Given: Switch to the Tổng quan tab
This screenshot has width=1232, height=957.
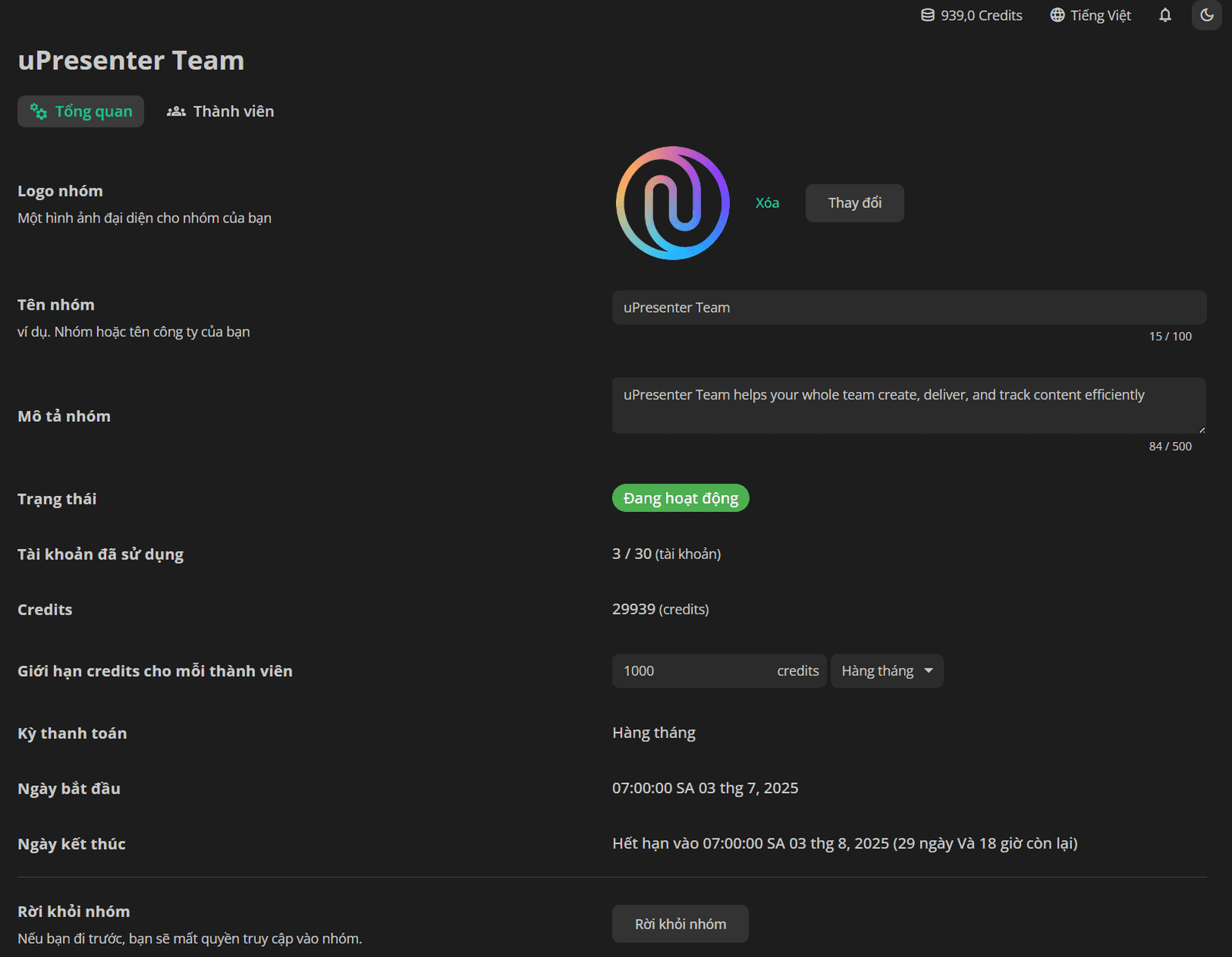Looking at the screenshot, I should pyautogui.click(x=81, y=112).
